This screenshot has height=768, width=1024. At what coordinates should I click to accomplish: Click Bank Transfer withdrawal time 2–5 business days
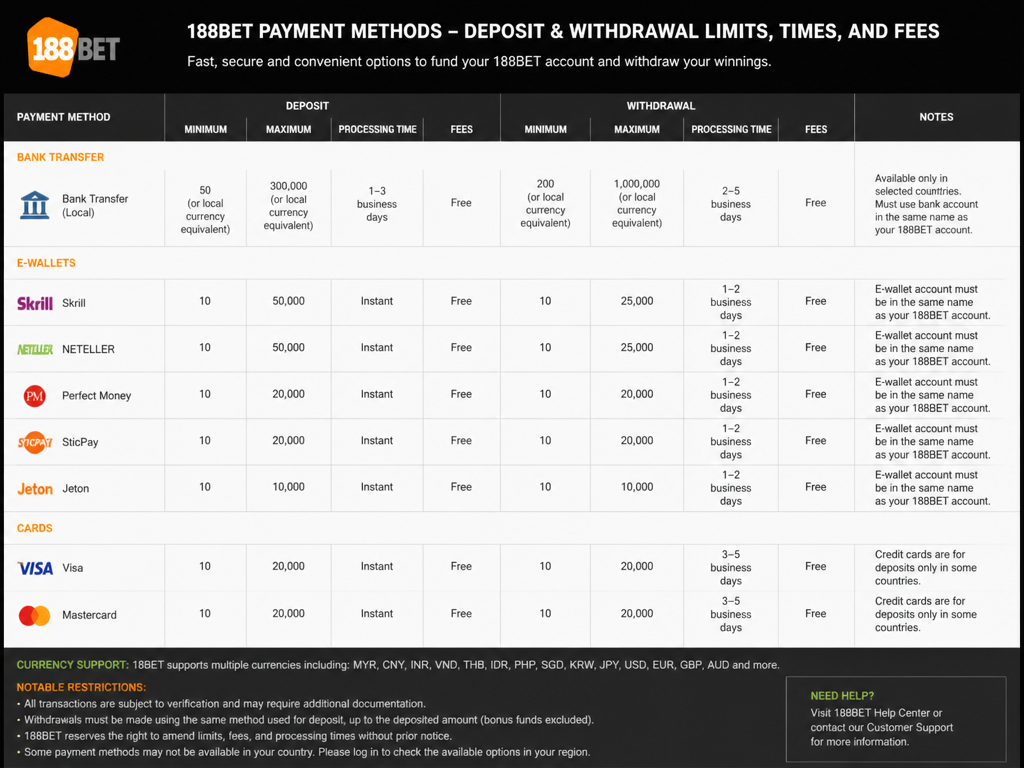click(x=731, y=204)
